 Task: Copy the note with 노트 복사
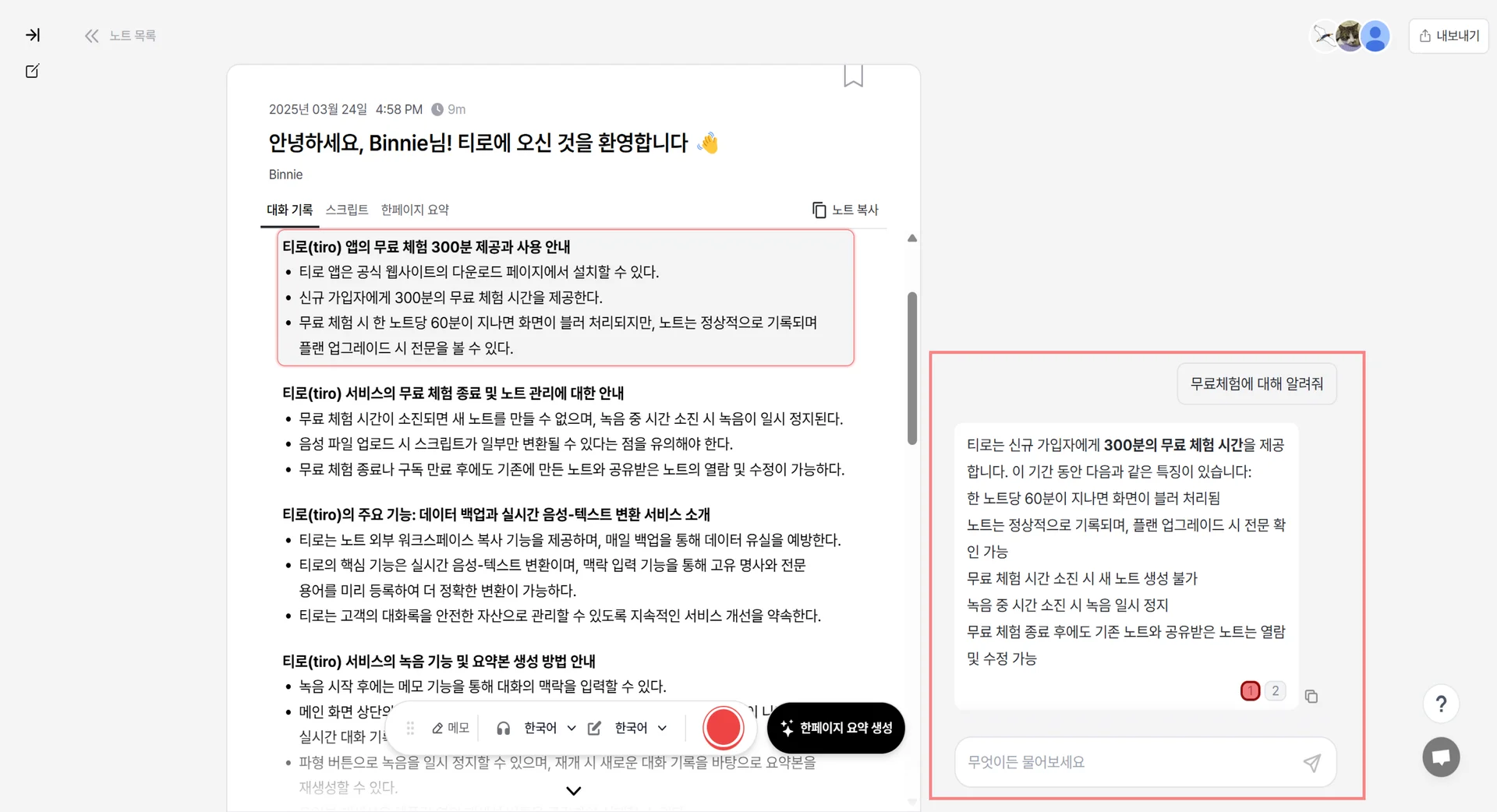point(845,210)
